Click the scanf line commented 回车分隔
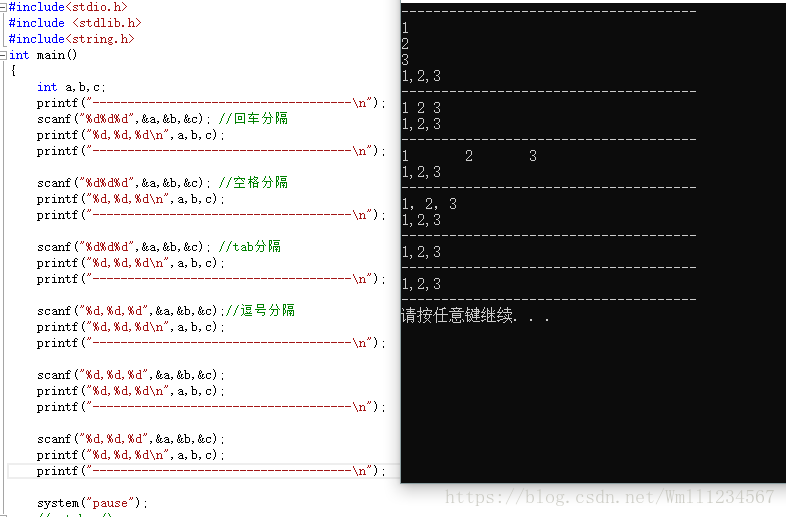This screenshot has height=517, width=786. tap(162, 119)
